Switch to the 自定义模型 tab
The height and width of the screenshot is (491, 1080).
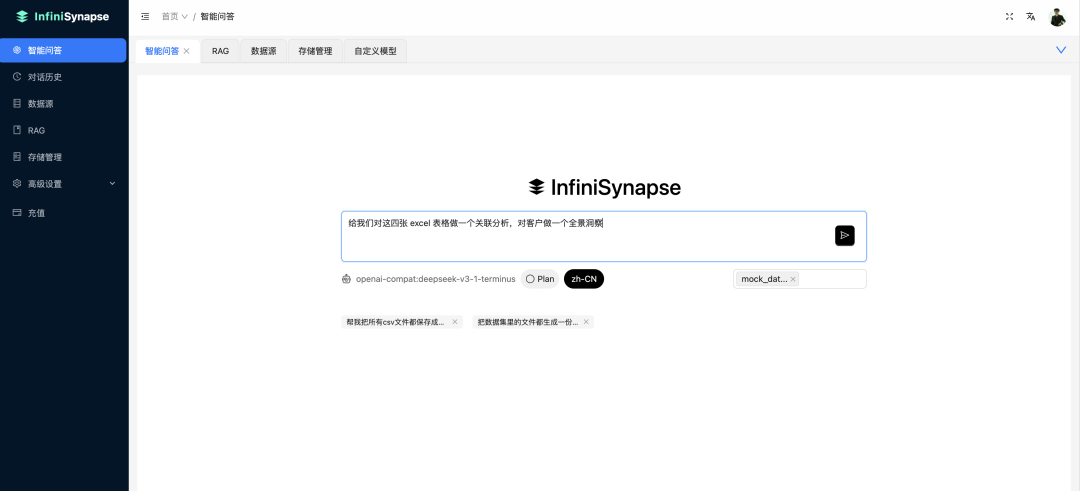375,51
